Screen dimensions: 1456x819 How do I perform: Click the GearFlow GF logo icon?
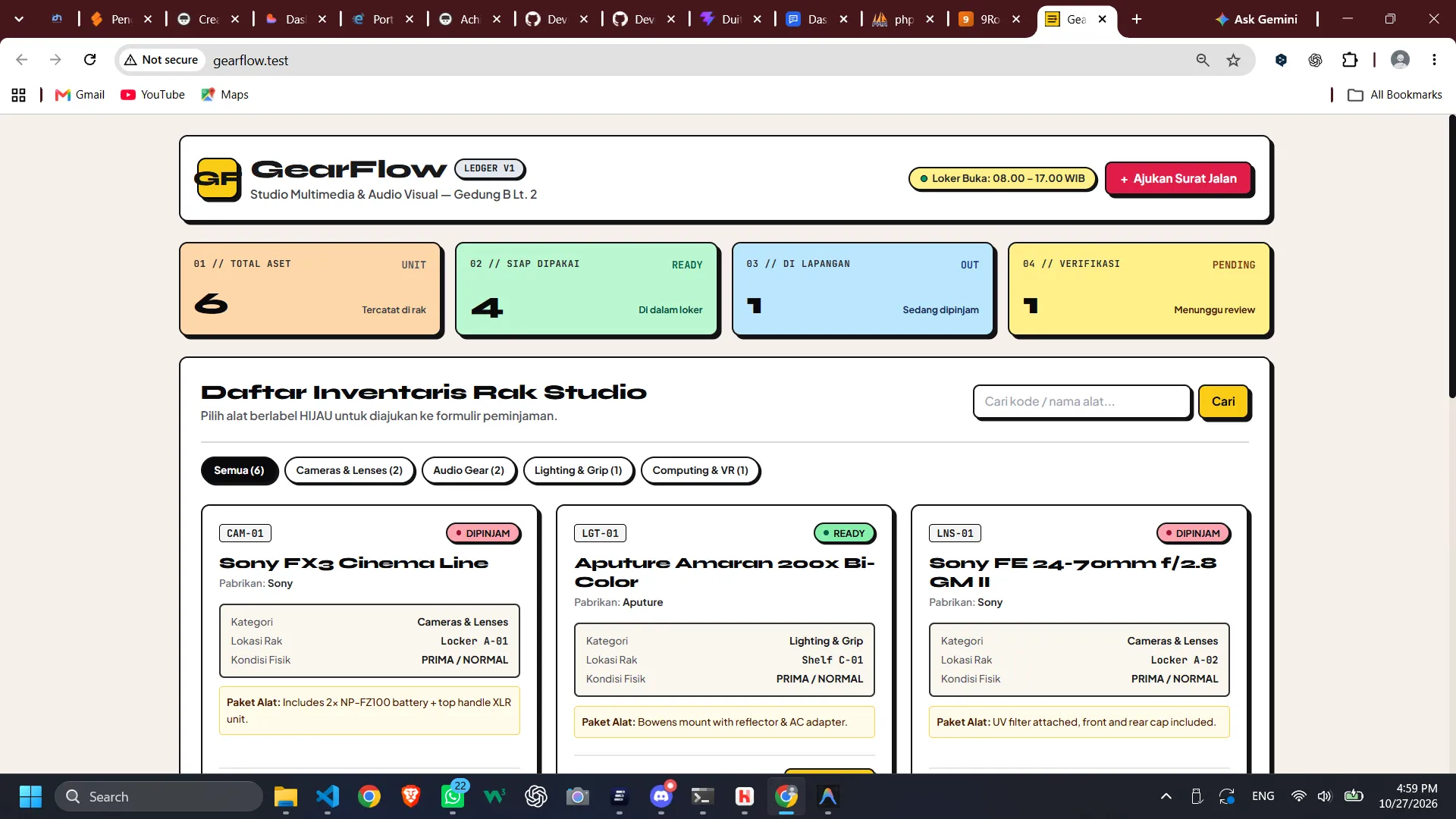pyautogui.click(x=218, y=179)
